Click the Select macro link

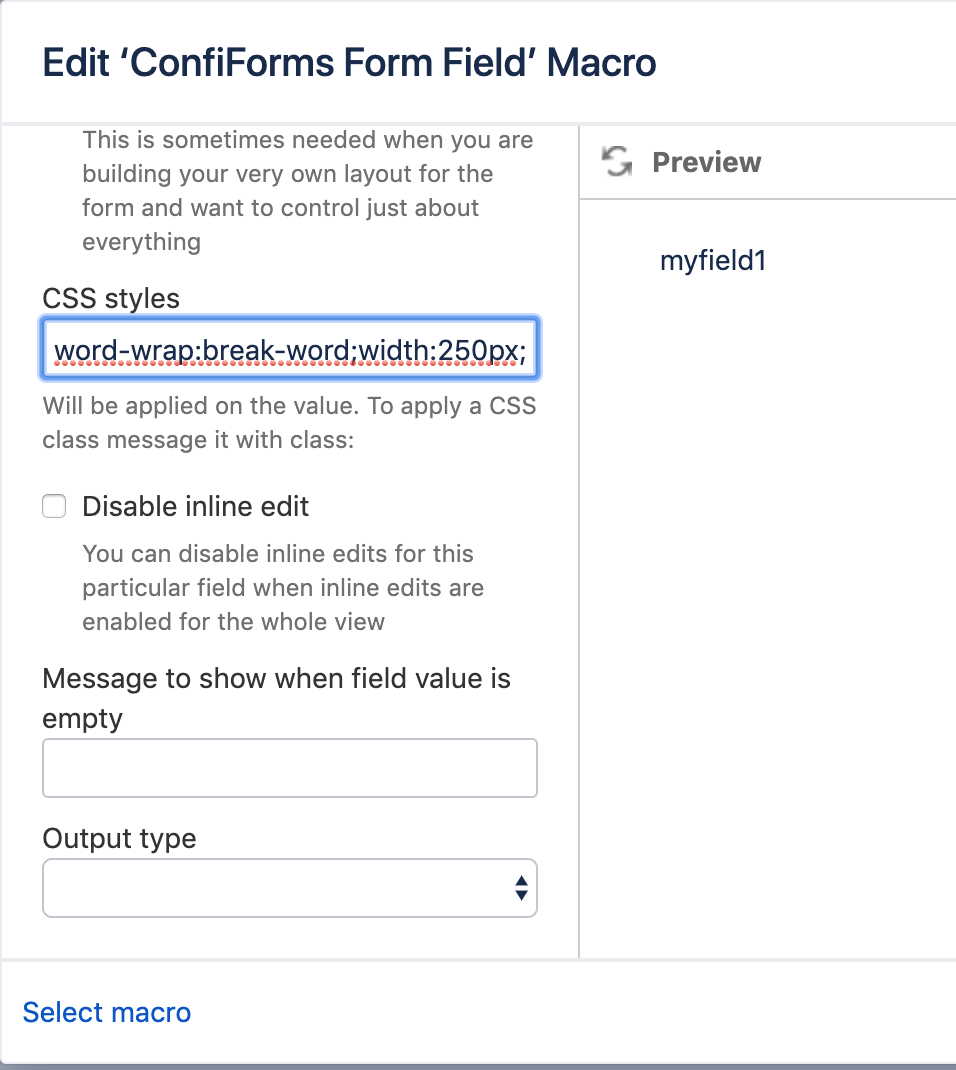click(107, 1012)
